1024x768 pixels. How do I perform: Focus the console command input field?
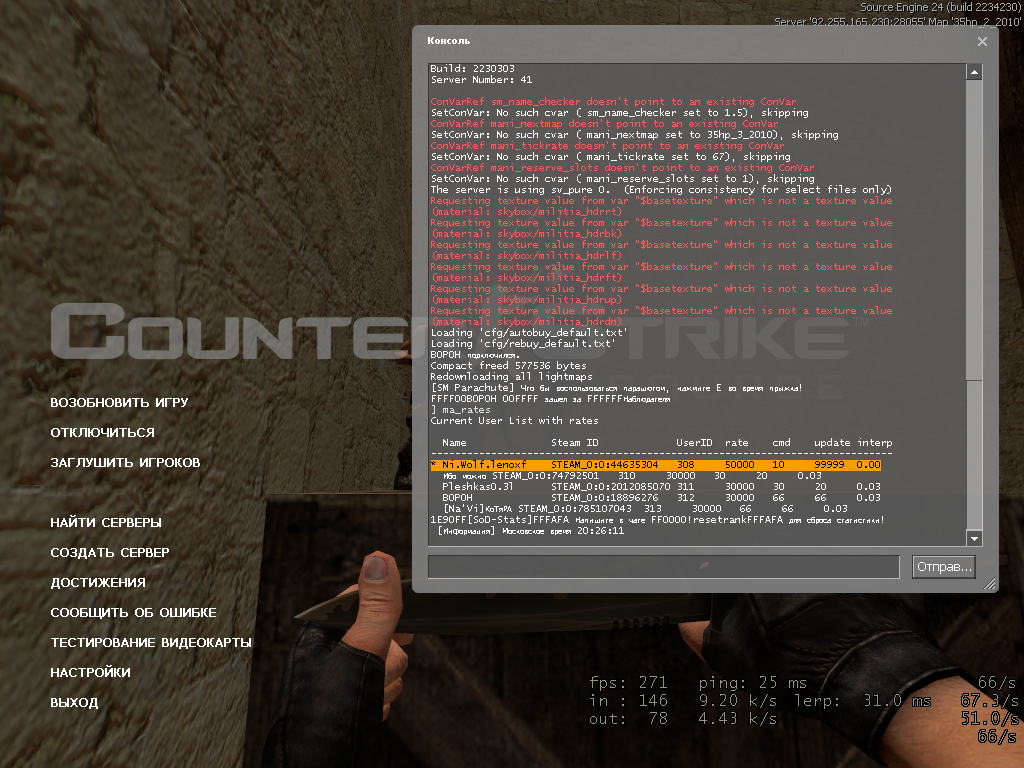tap(664, 567)
